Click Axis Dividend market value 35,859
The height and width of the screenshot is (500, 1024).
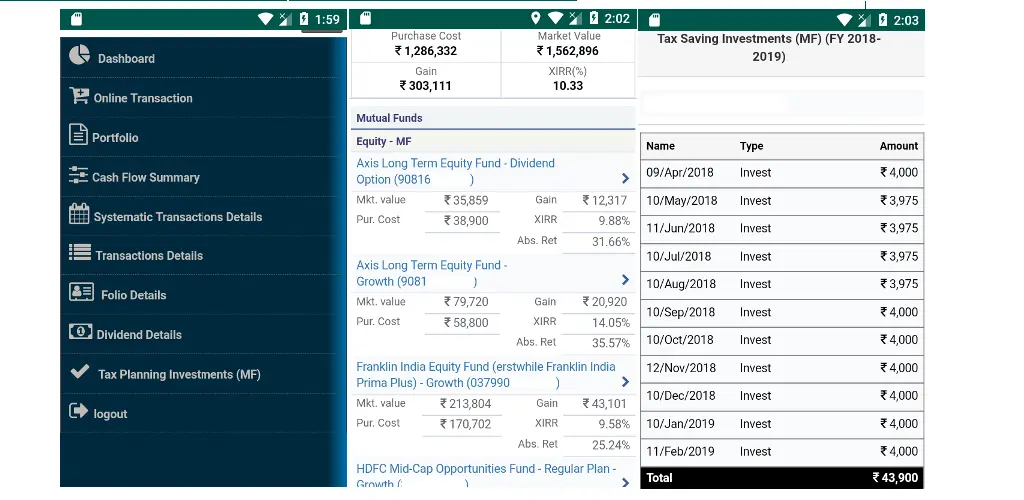tap(466, 200)
